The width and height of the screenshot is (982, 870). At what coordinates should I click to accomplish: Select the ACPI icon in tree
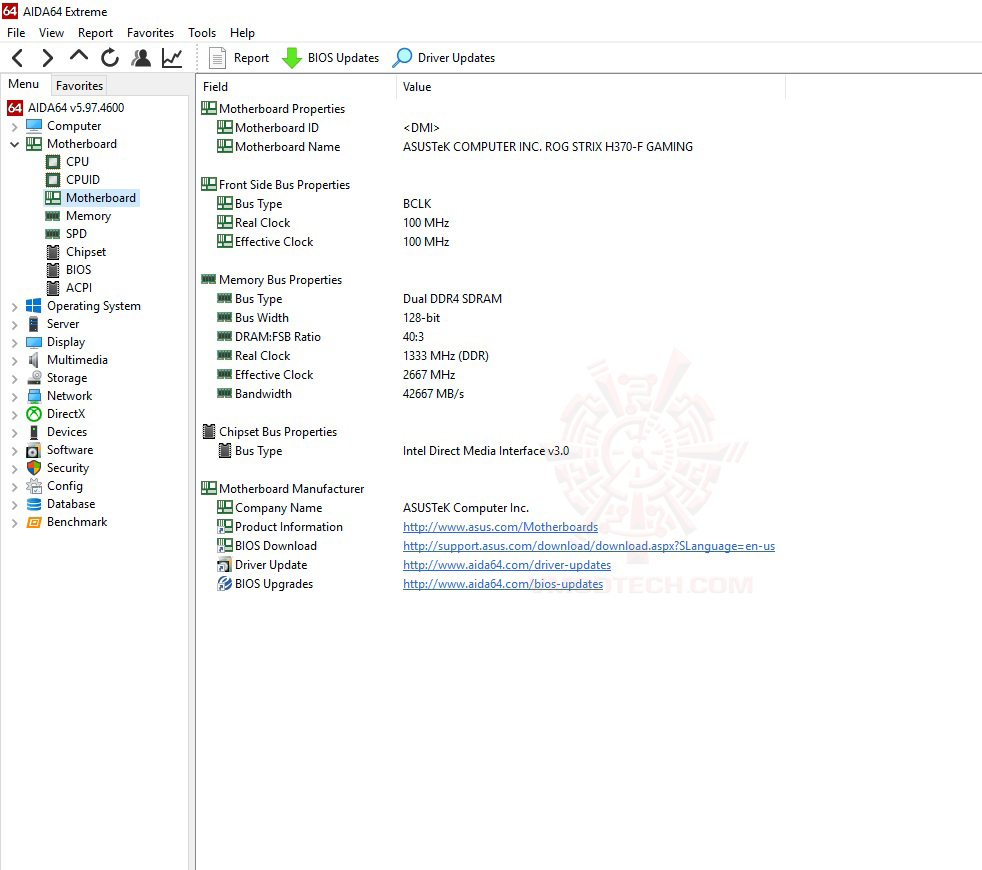click(53, 288)
